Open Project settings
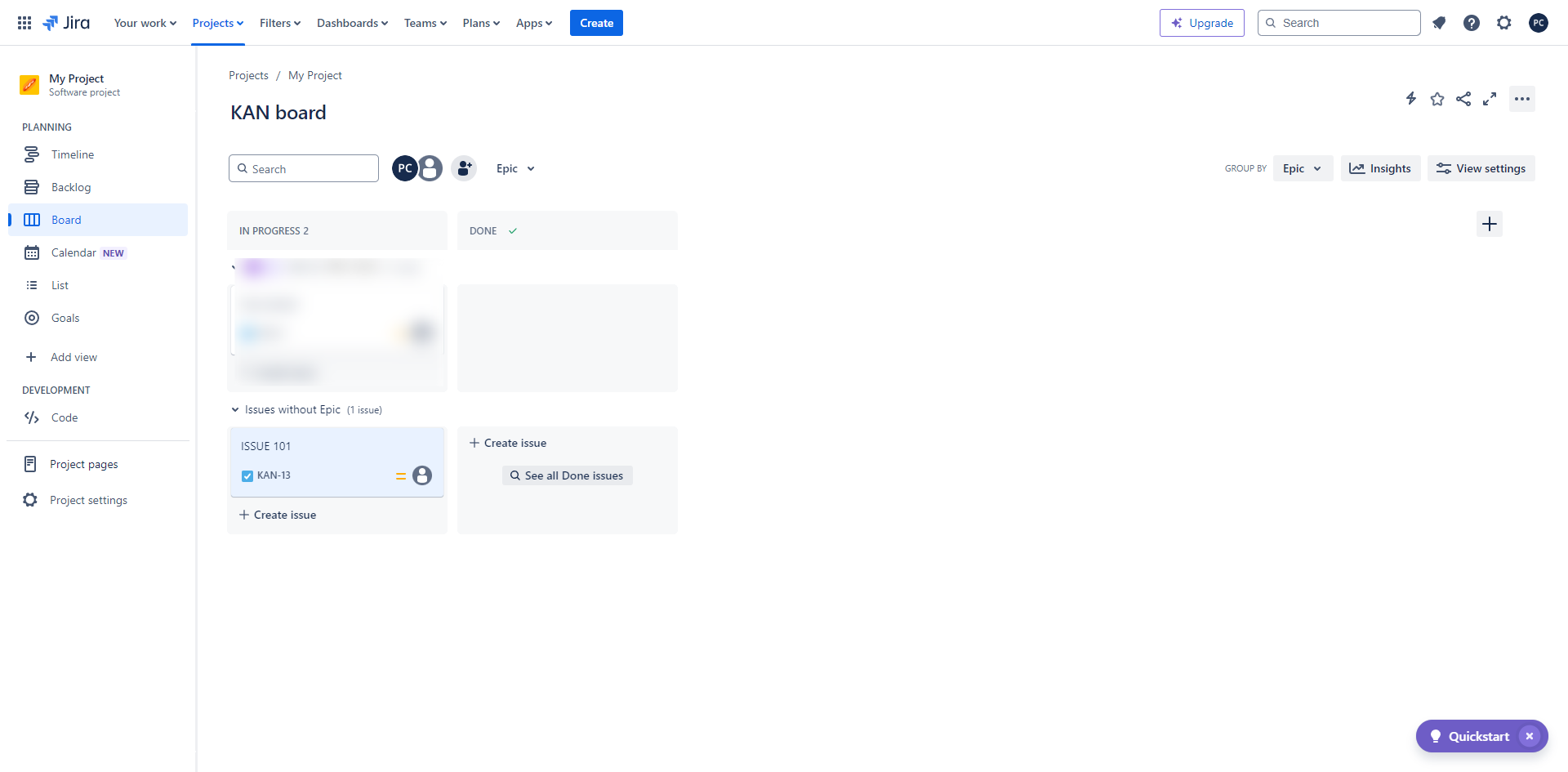 point(98,500)
